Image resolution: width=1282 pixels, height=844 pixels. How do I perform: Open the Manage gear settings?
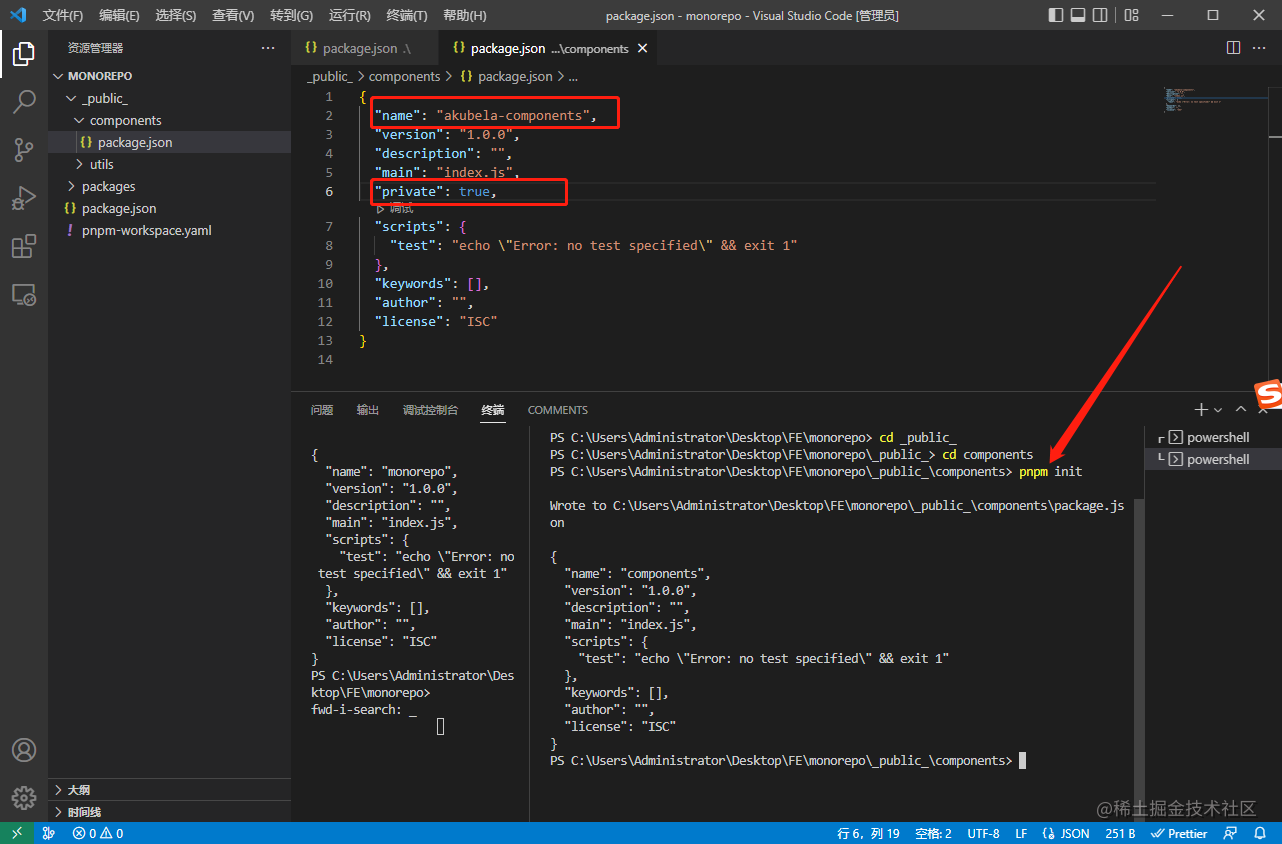point(24,797)
